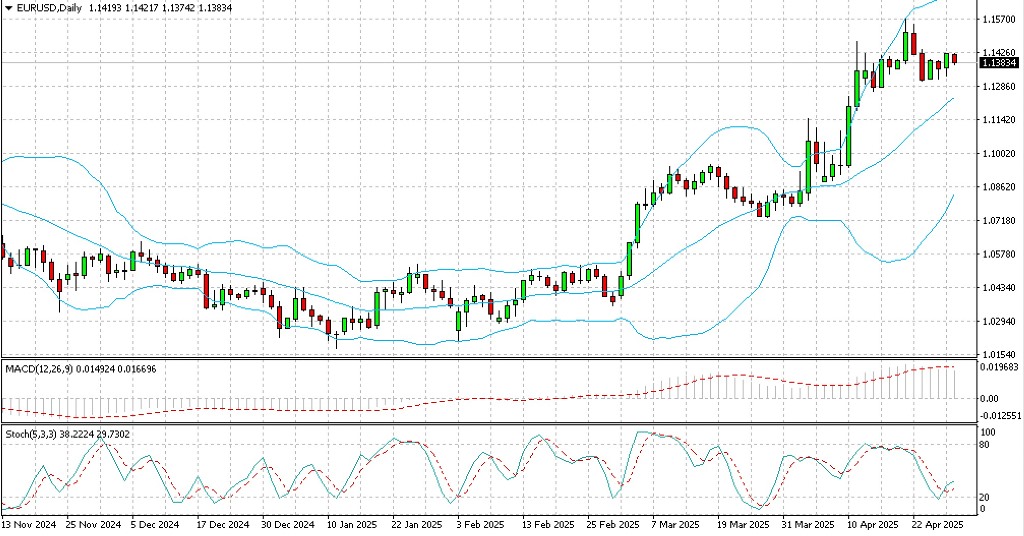Click the current price label 1.13834
The height and width of the screenshot is (536, 1024).
pos(1000,62)
